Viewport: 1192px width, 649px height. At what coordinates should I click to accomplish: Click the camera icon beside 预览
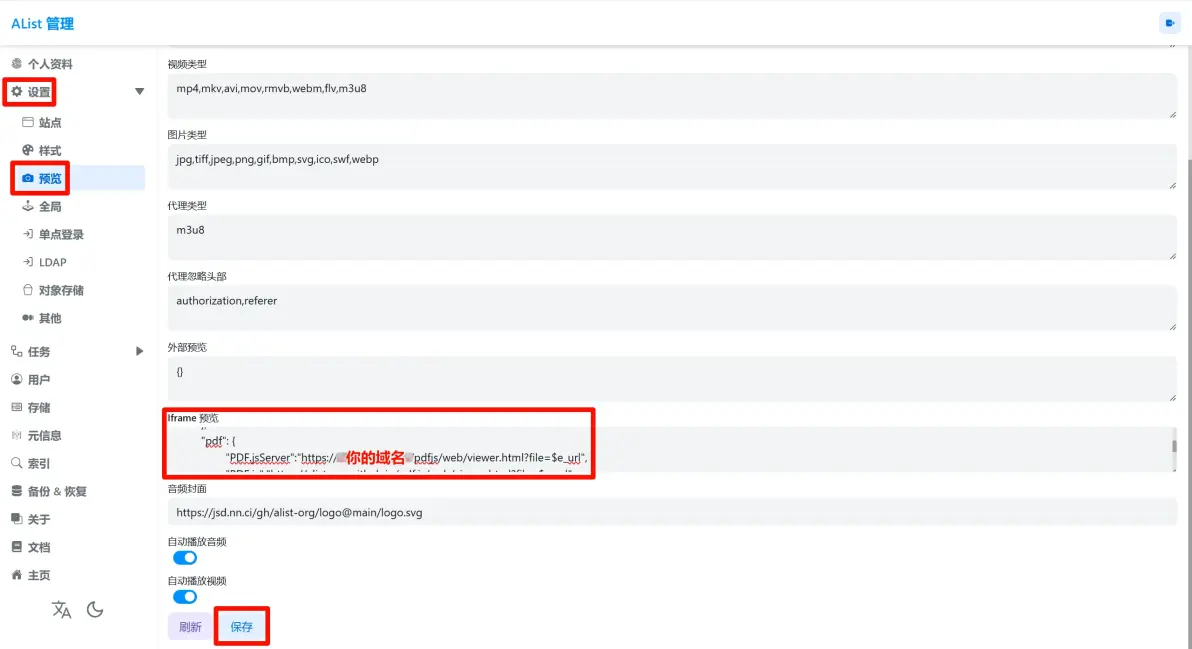(28, 178)
